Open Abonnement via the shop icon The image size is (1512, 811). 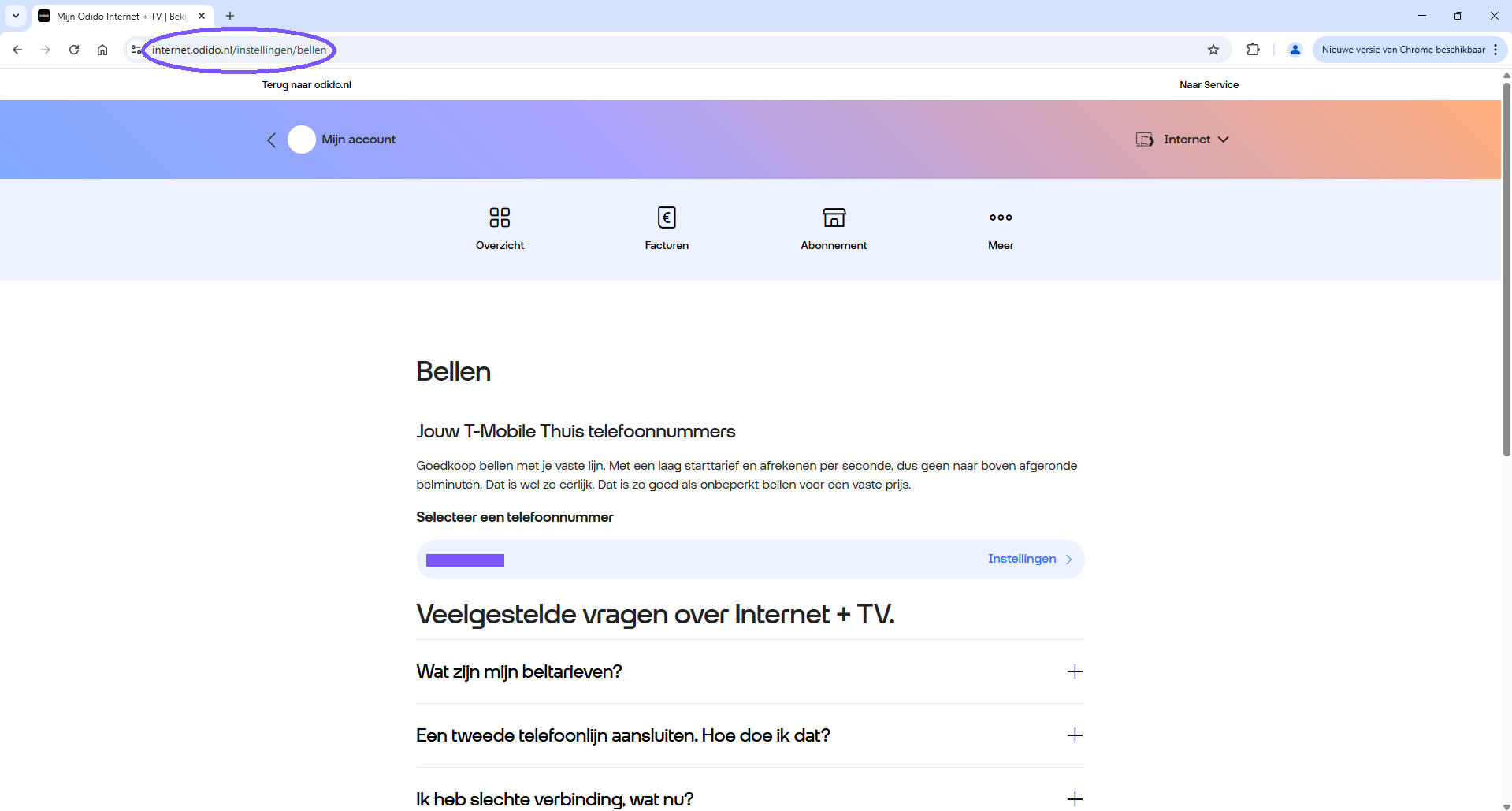(x=834, y=218)
